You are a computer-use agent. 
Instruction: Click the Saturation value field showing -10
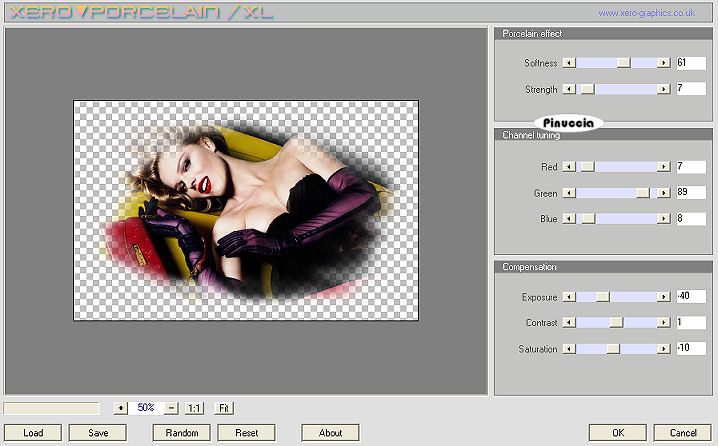pos(691,348)
